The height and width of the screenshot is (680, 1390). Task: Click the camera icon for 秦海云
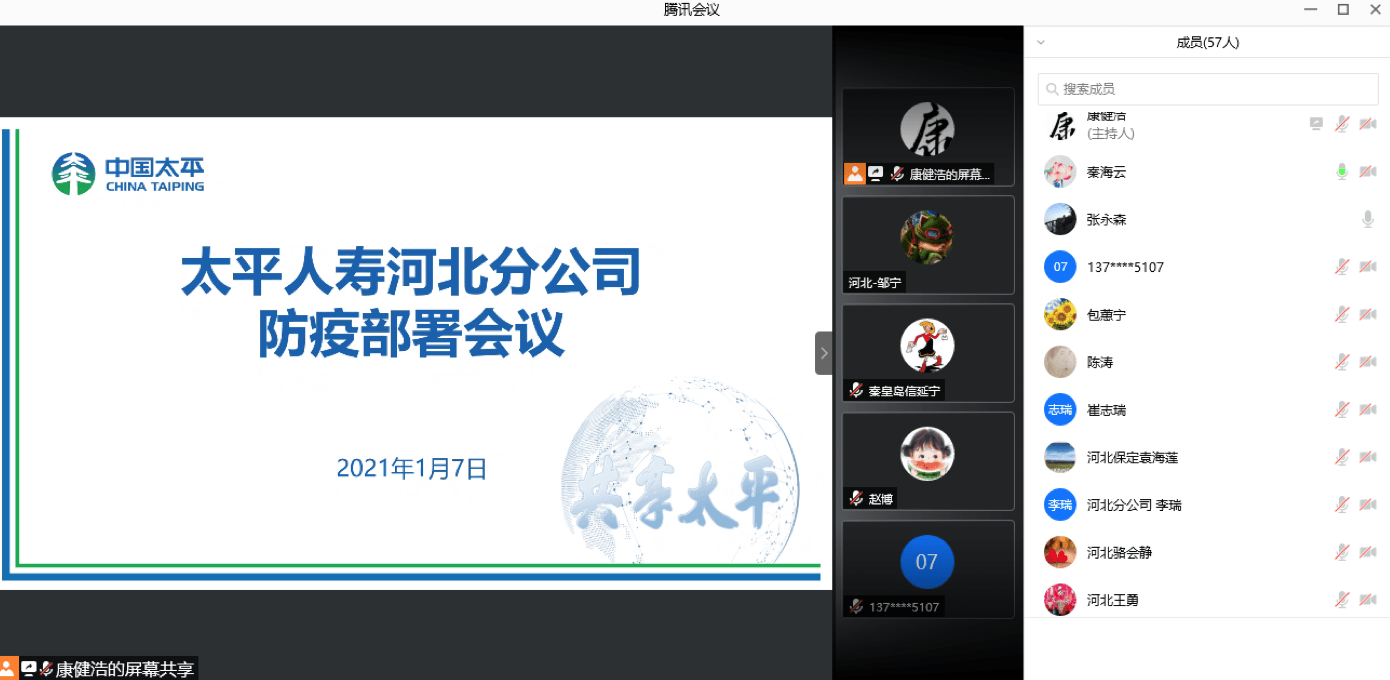[x=1368, y=172]
